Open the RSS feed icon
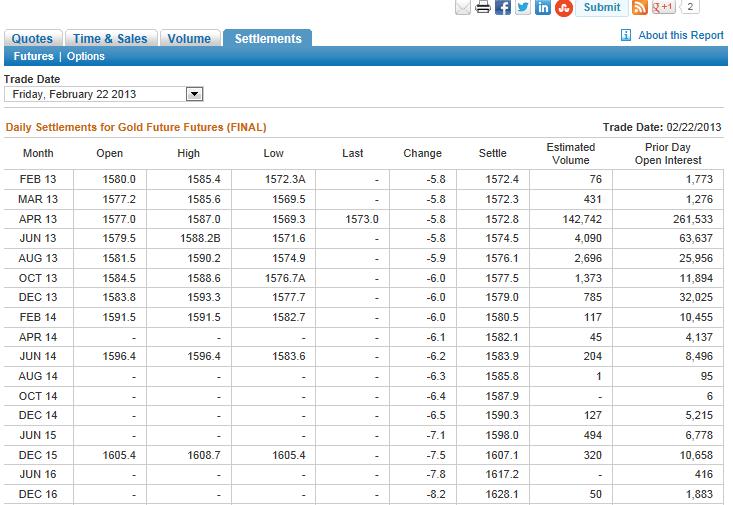 pyautogui.click(x=640, y=8)
